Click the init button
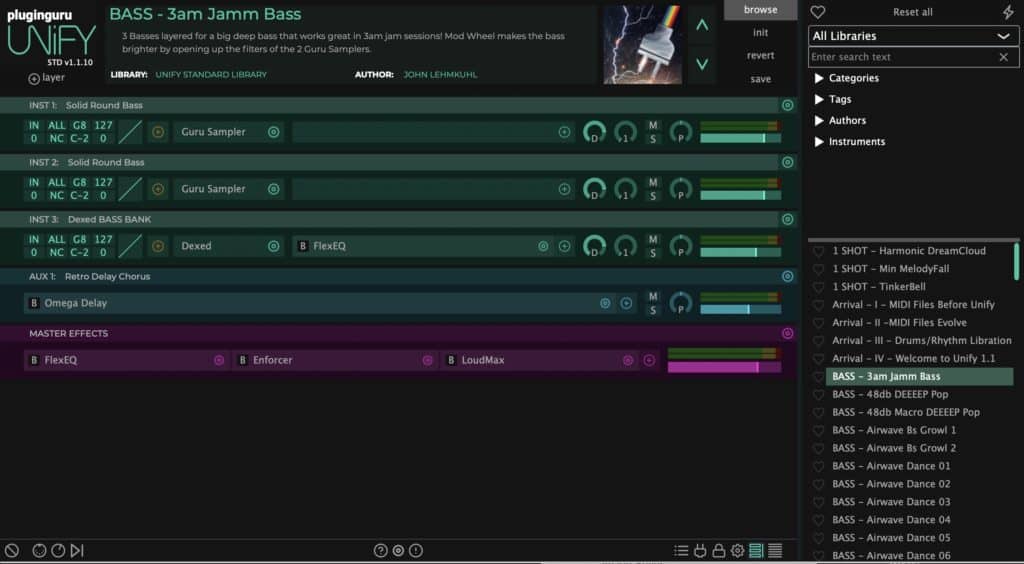Screen dimensions: 1024x564 (760, 33)
